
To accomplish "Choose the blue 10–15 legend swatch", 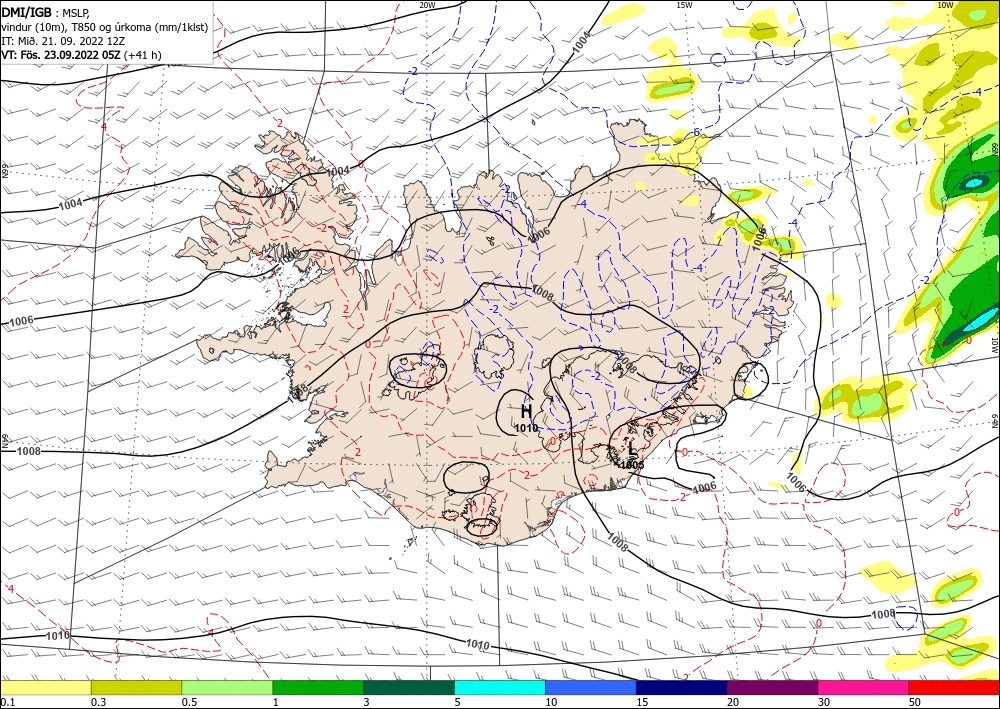I will click(x=591, y=687).
